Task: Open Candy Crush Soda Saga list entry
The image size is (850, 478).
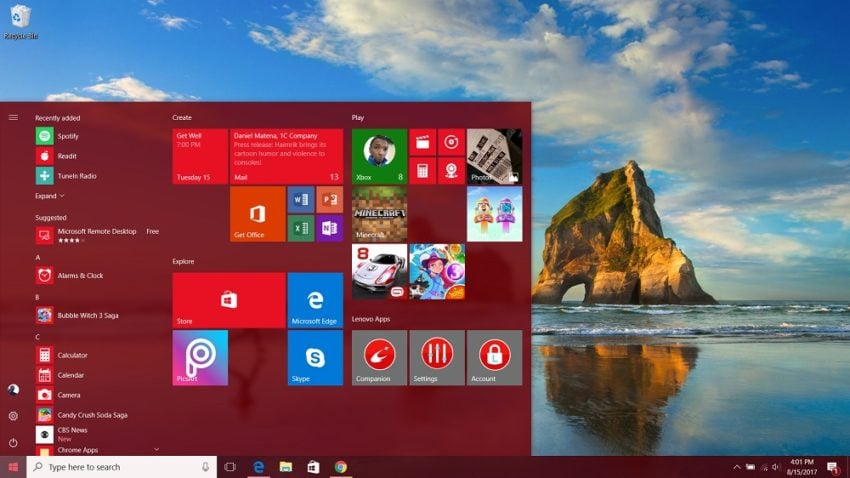Action: click(x=81, y=415)
